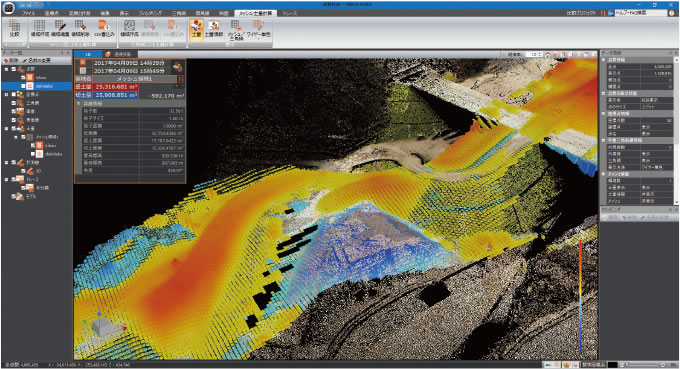Open the ファイル menu tab
Image resolution: width=680 pixels, height=369 pixels.
pos(28,13)
